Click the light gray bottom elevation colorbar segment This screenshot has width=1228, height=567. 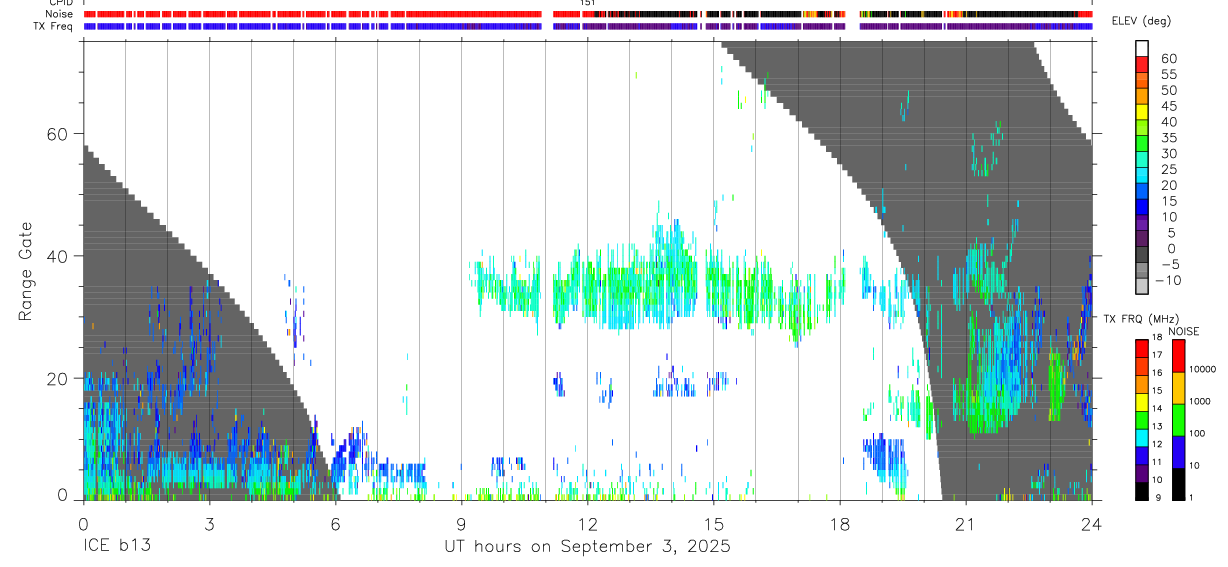[1142, 288]
